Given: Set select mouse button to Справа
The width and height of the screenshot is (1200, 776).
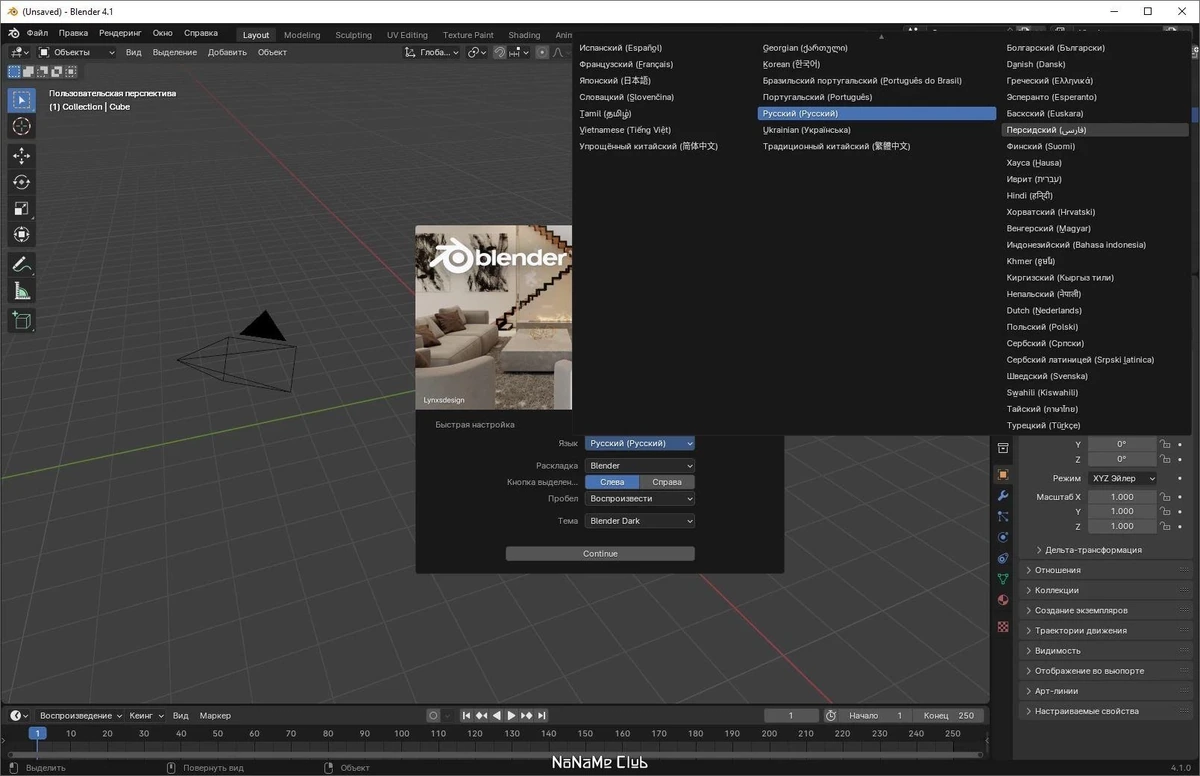Looking at the screenshot, I should 667,482.
